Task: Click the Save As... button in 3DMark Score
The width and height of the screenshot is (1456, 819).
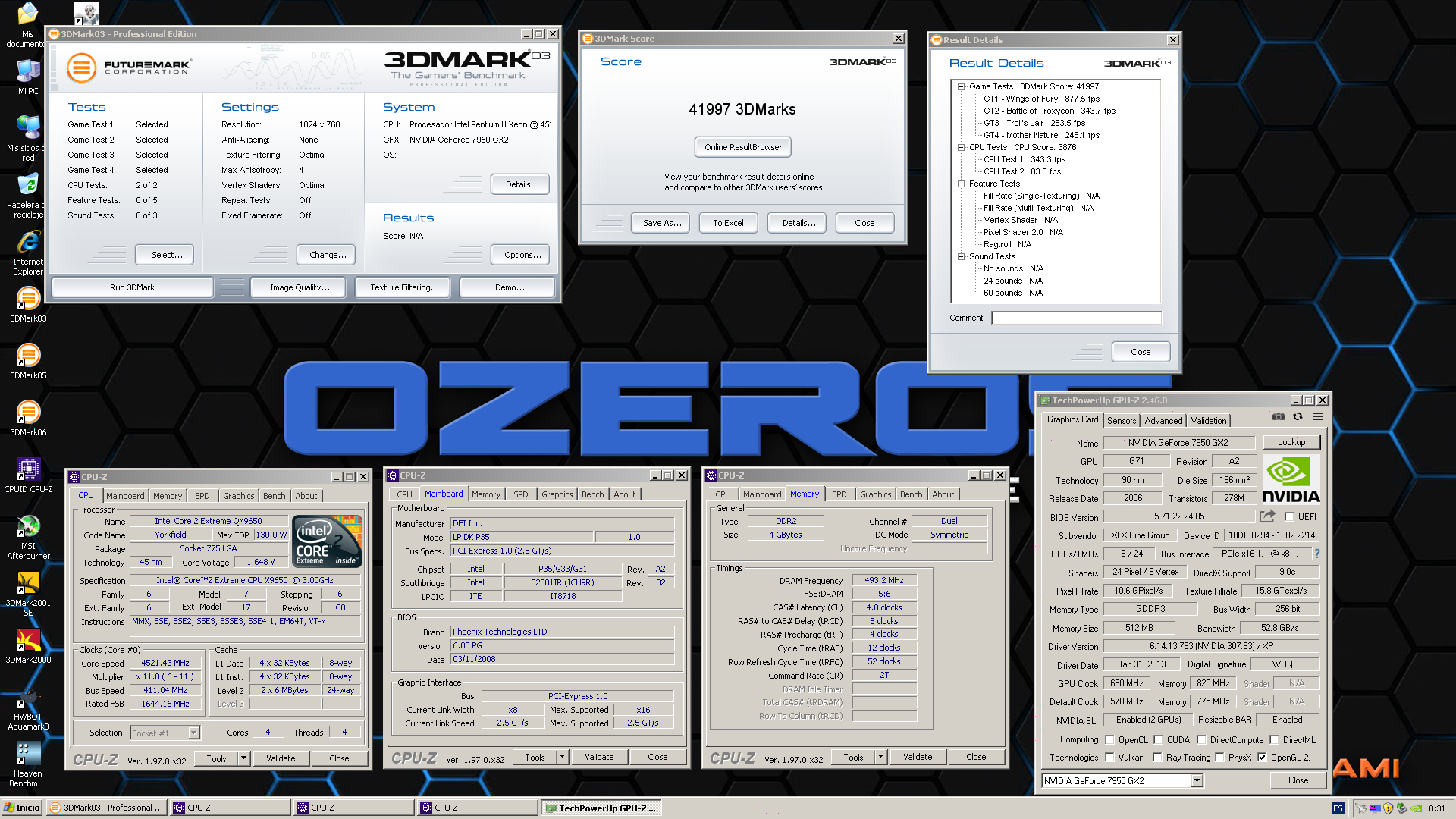Action: point(661,223)
